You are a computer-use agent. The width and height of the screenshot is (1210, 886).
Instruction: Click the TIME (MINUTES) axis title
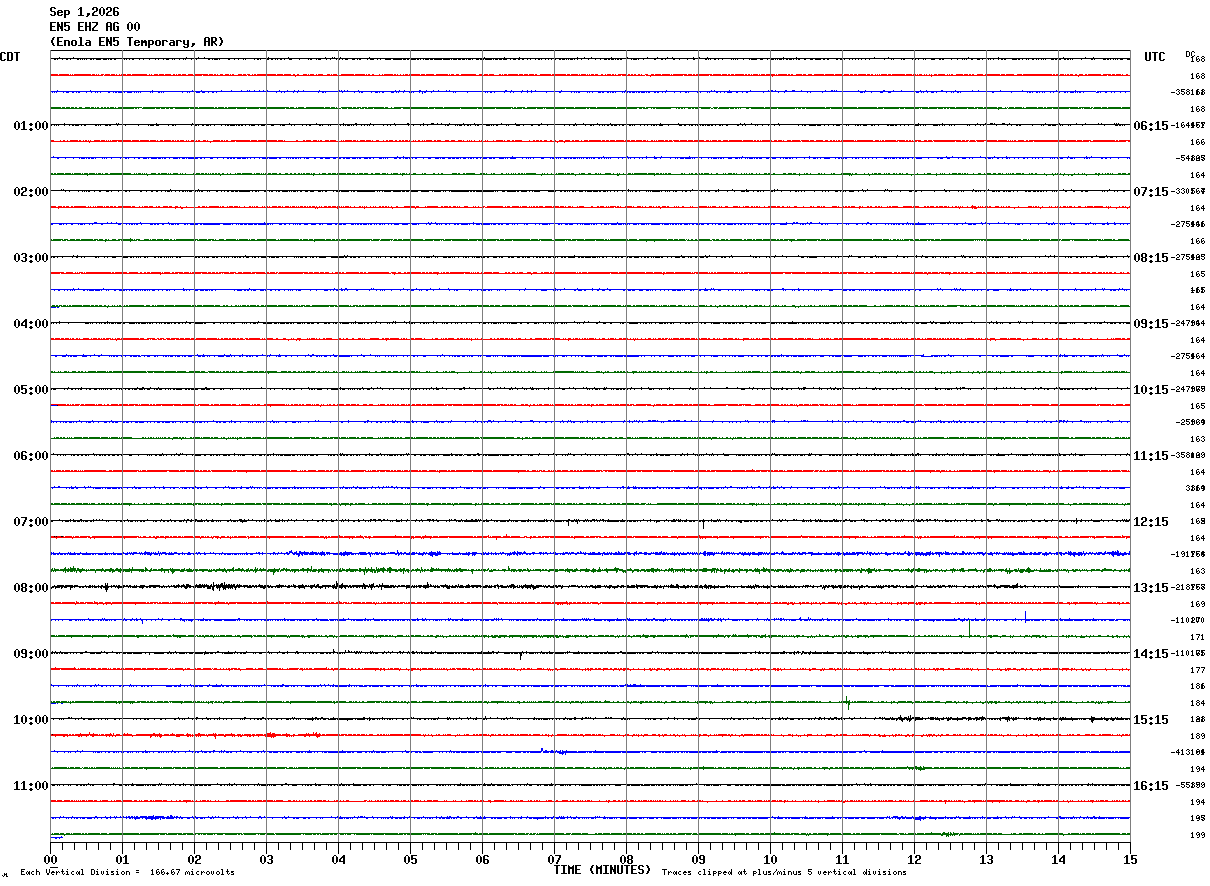click(x=602, y=870)
